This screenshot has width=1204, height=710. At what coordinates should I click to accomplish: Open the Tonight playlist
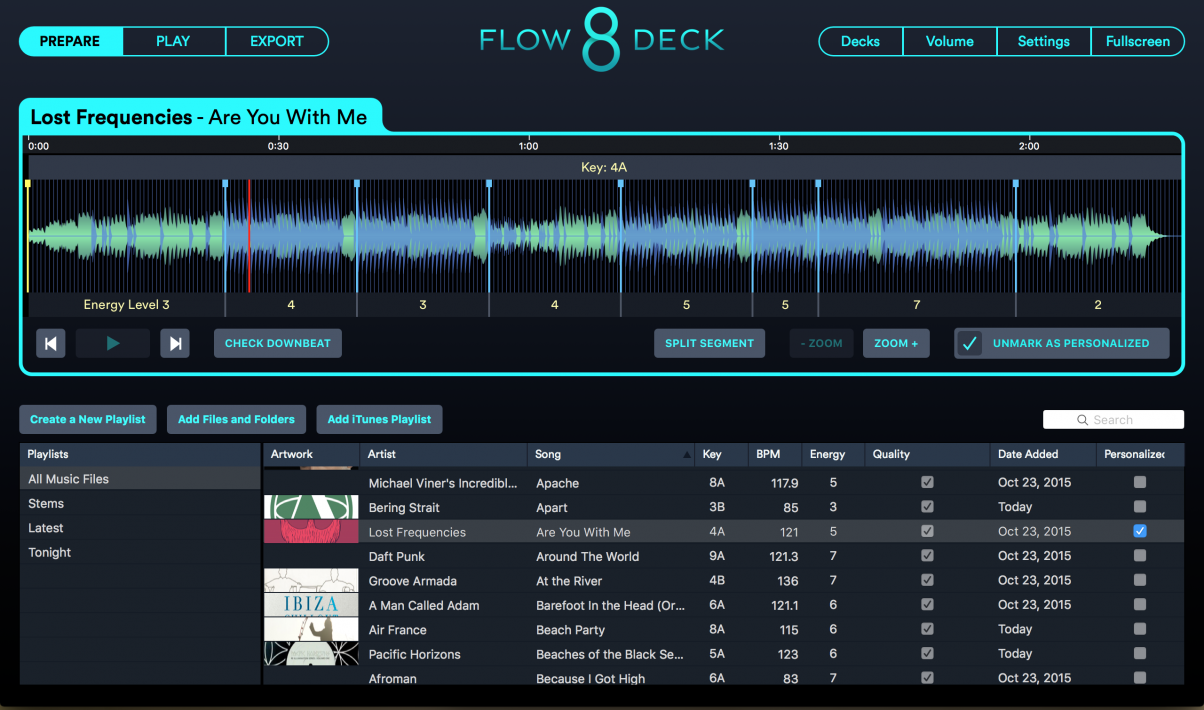140,552
